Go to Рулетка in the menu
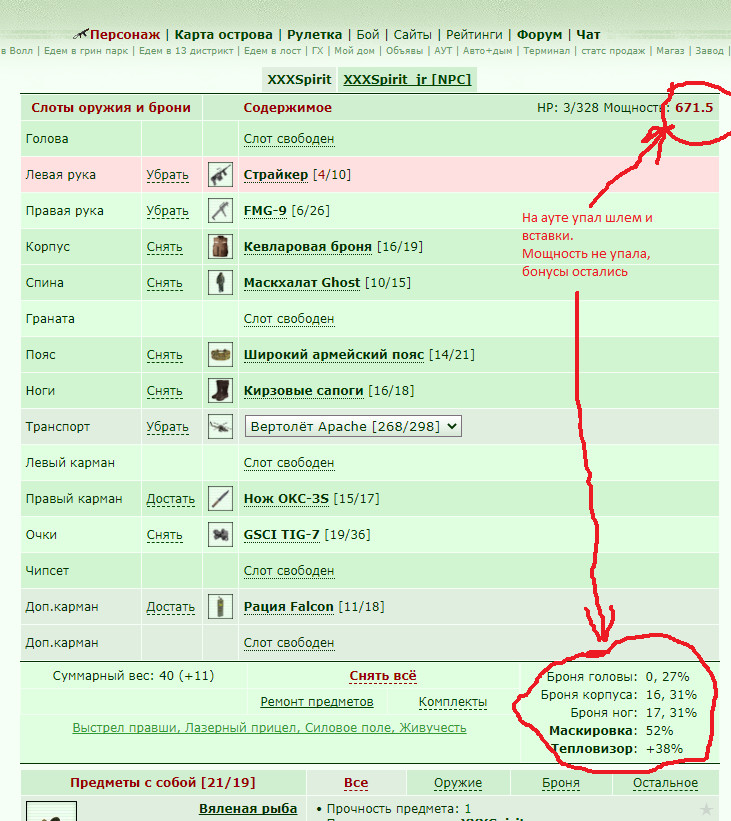Image resolution: width=731 pixels, height=821 pixels. click(315, 35)
